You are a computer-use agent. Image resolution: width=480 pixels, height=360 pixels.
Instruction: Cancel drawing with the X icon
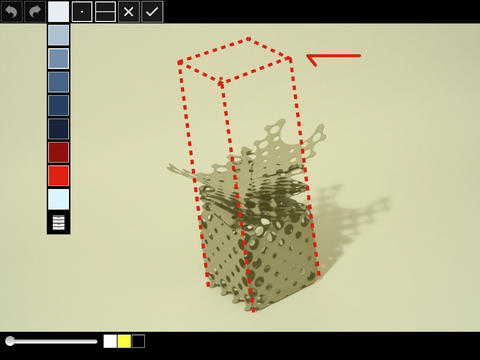tap(129, 12)
